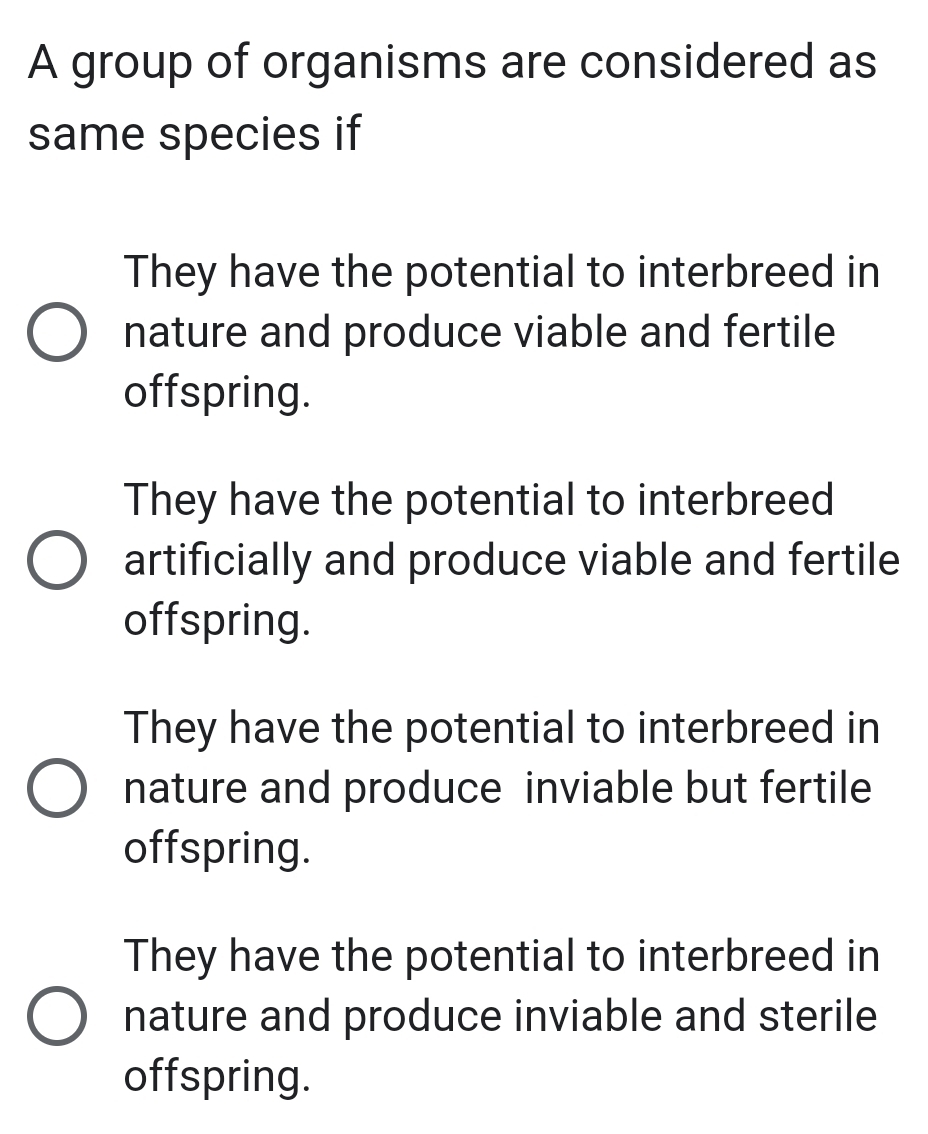Image resolution: width=928 pixels, height=1134 pixels.
Task: Click the line 'They have the potential to interbreed' above 'artificially'
Action: (478, 499)
